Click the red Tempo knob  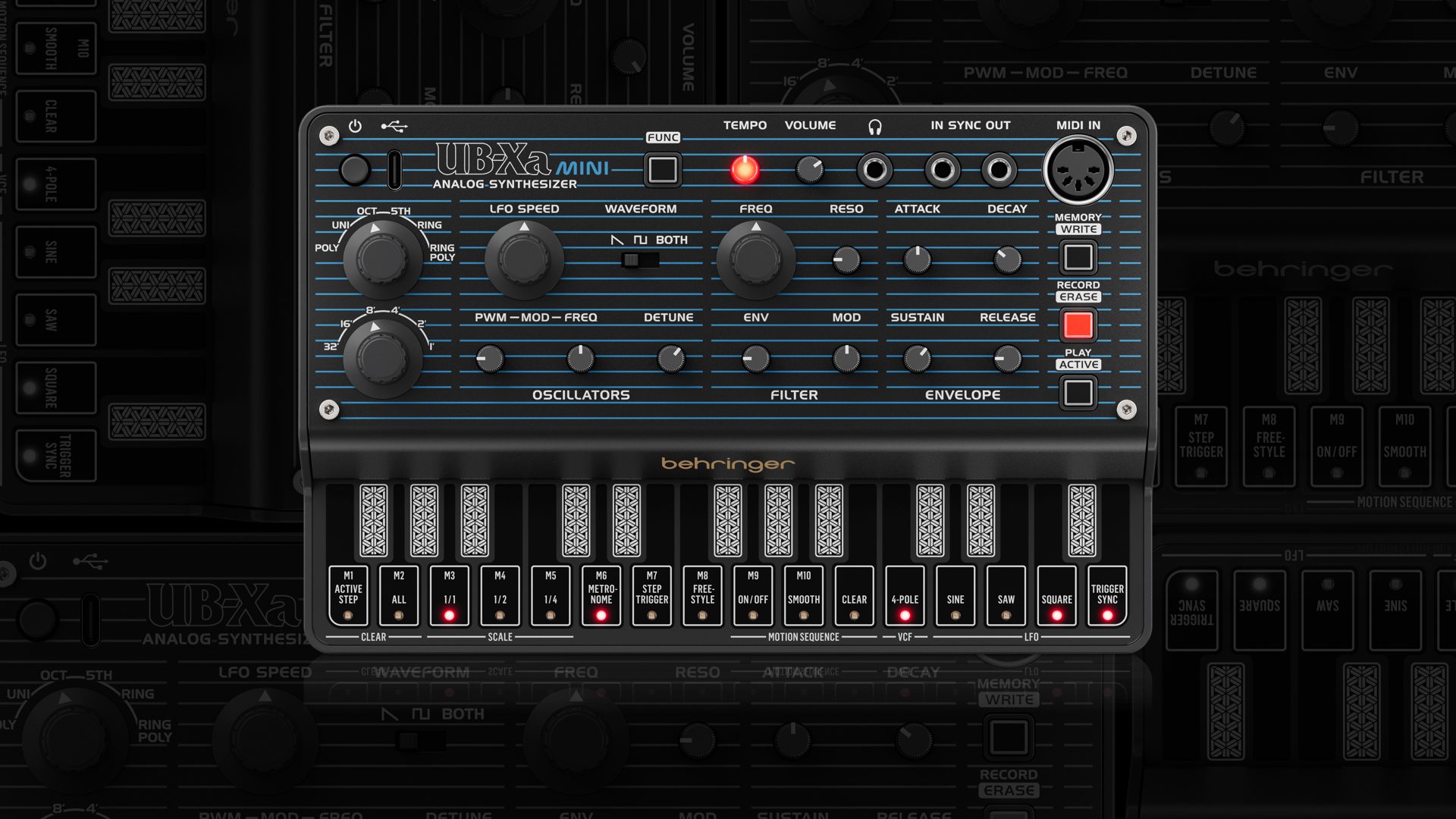[744, 170]
